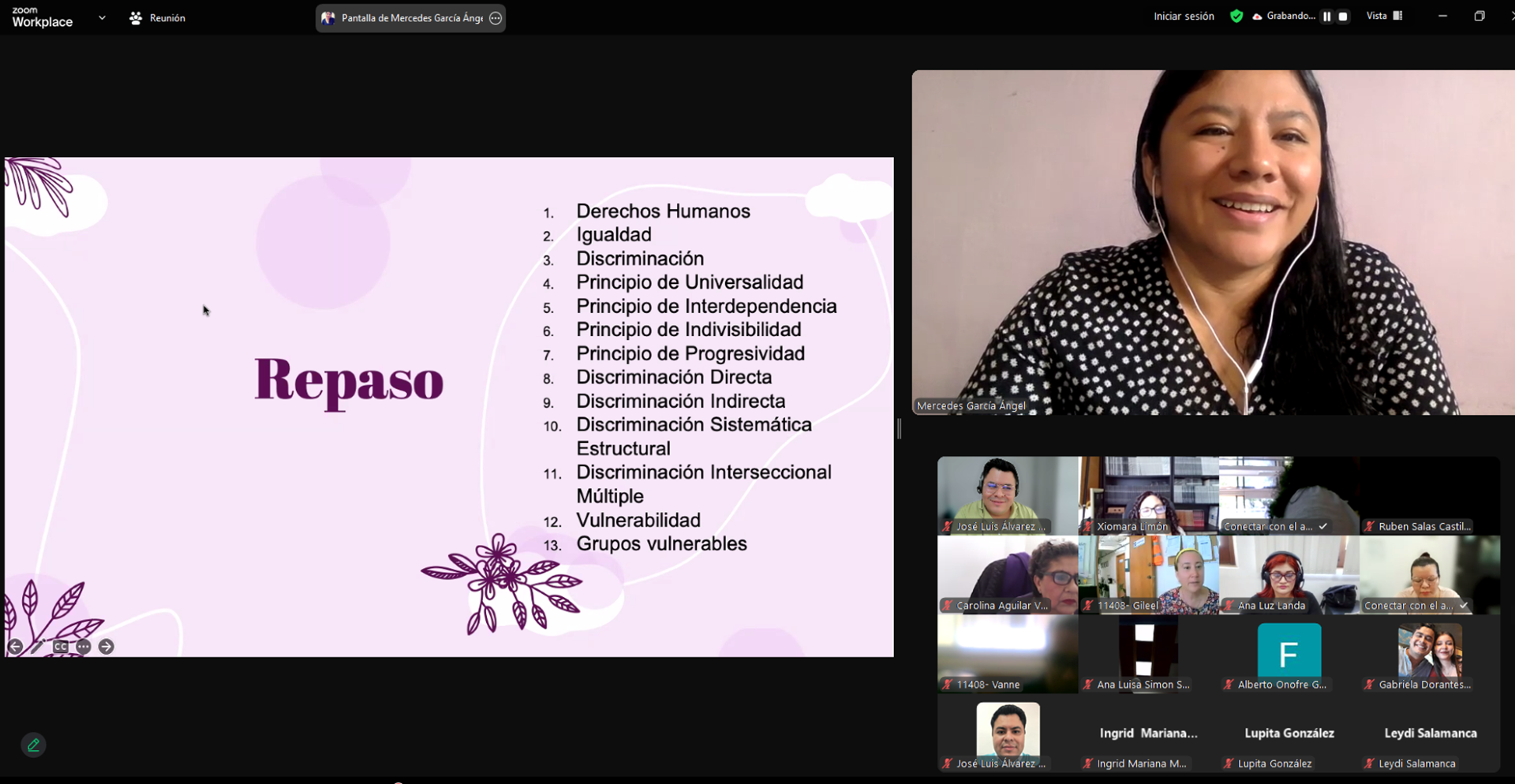This screenshot has height=784, width=1515.
Task: Toggle closed captions on the slideshow
Action: pos(61,647)
